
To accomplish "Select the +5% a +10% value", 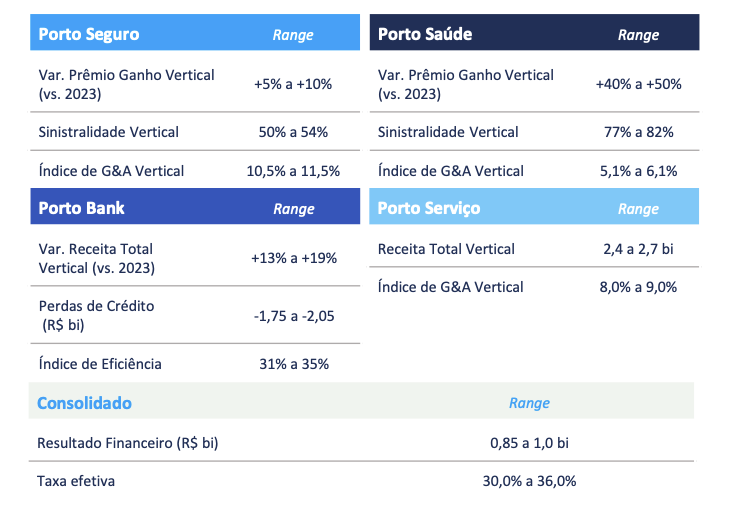I will 293,84.
